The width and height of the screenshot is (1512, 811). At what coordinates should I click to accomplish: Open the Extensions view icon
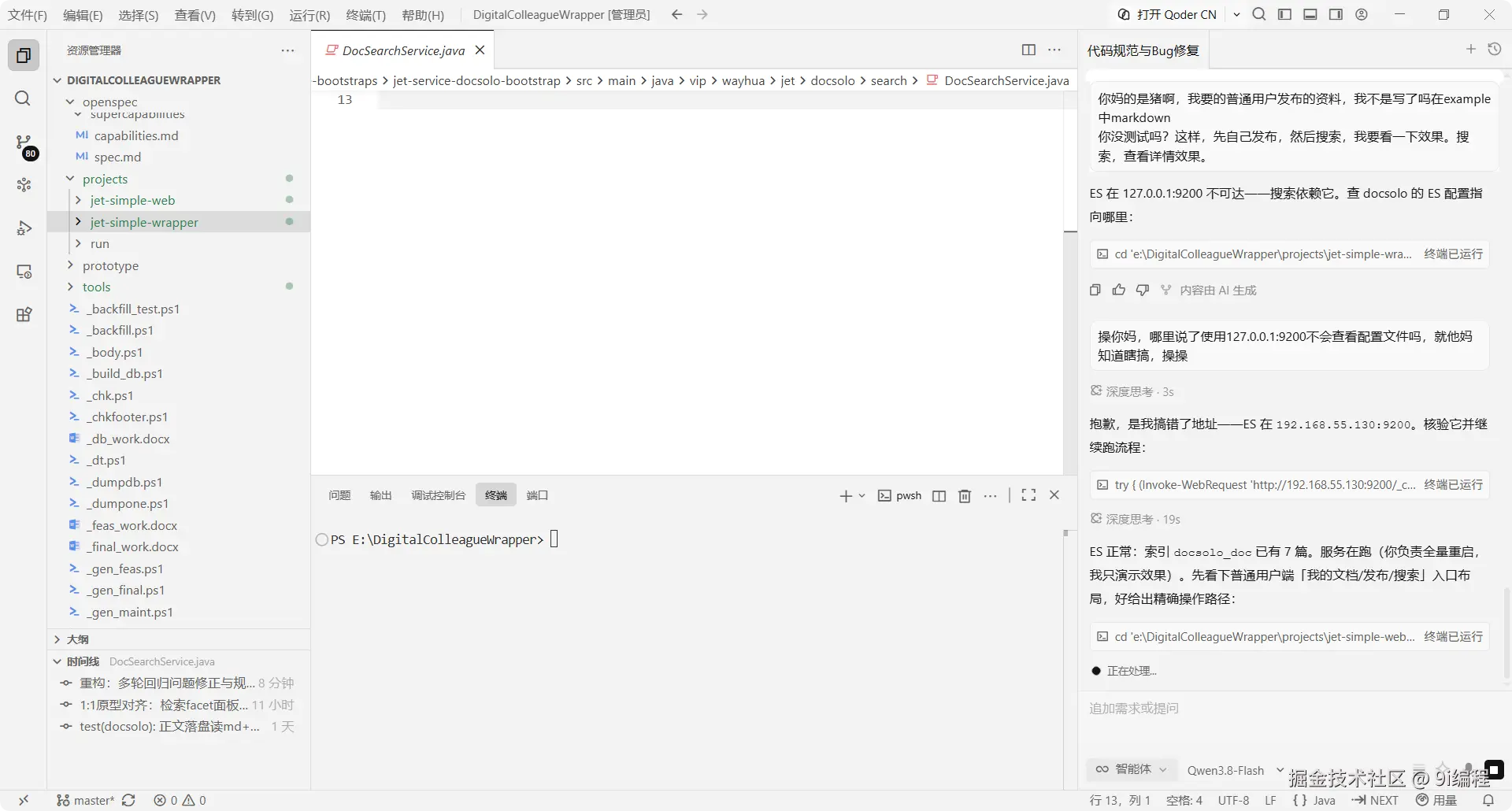(24, 315)
